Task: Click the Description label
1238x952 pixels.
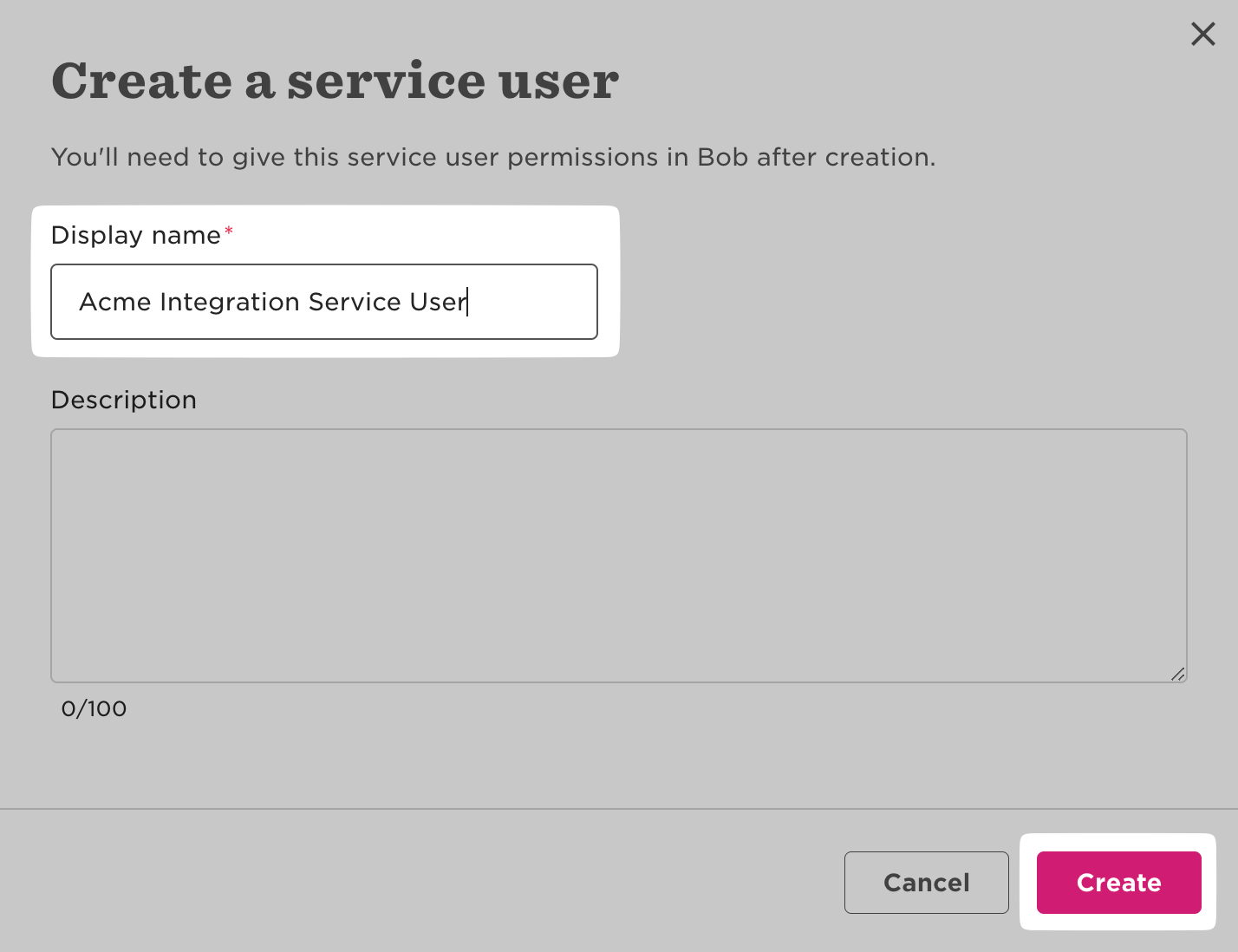Action: (x=124, y=400)
